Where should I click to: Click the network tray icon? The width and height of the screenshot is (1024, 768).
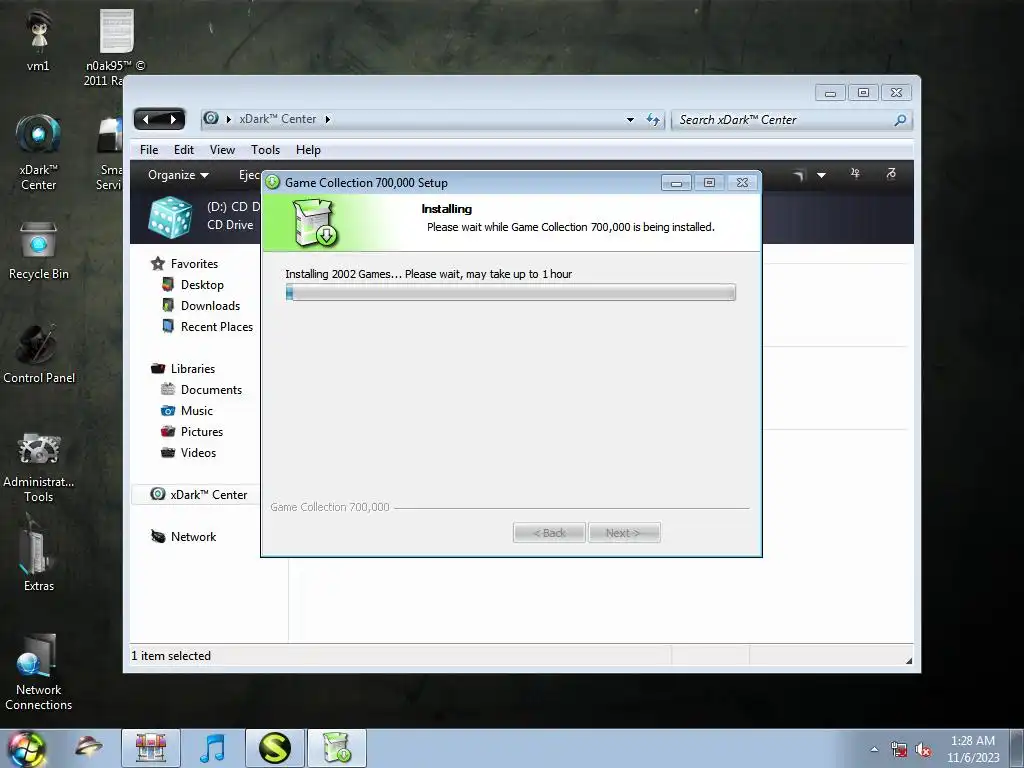pos(899,750)
